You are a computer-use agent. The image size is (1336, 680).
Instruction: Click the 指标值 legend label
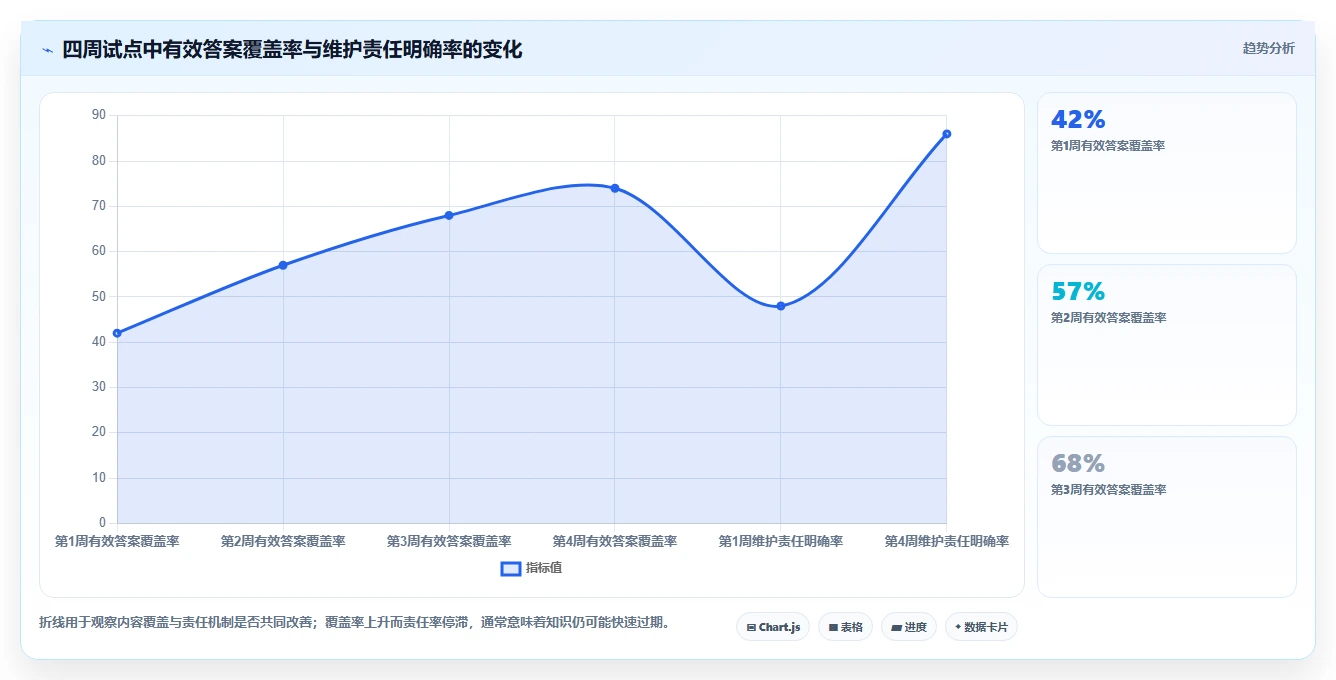(544, 568)
